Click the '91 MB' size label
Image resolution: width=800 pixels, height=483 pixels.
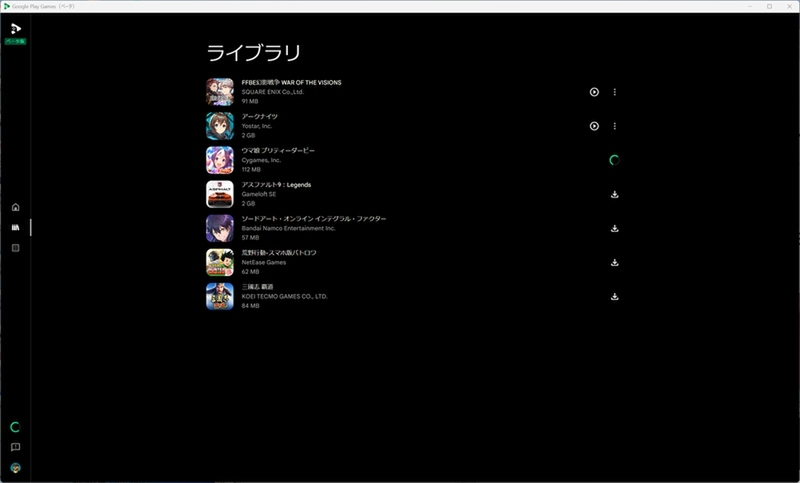point(250,101)
